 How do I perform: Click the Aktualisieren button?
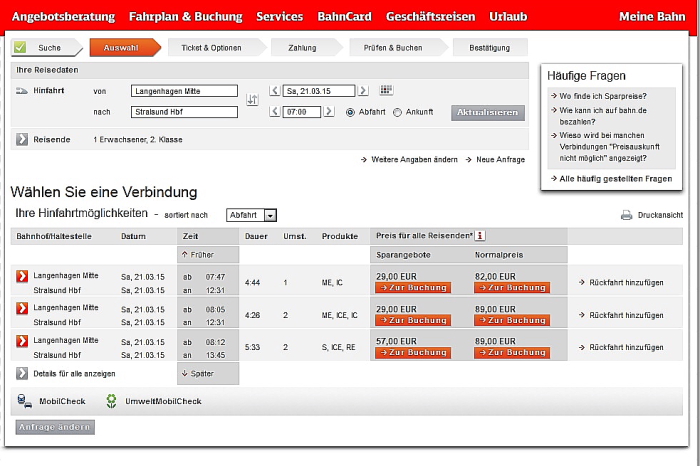pos(487,112)
